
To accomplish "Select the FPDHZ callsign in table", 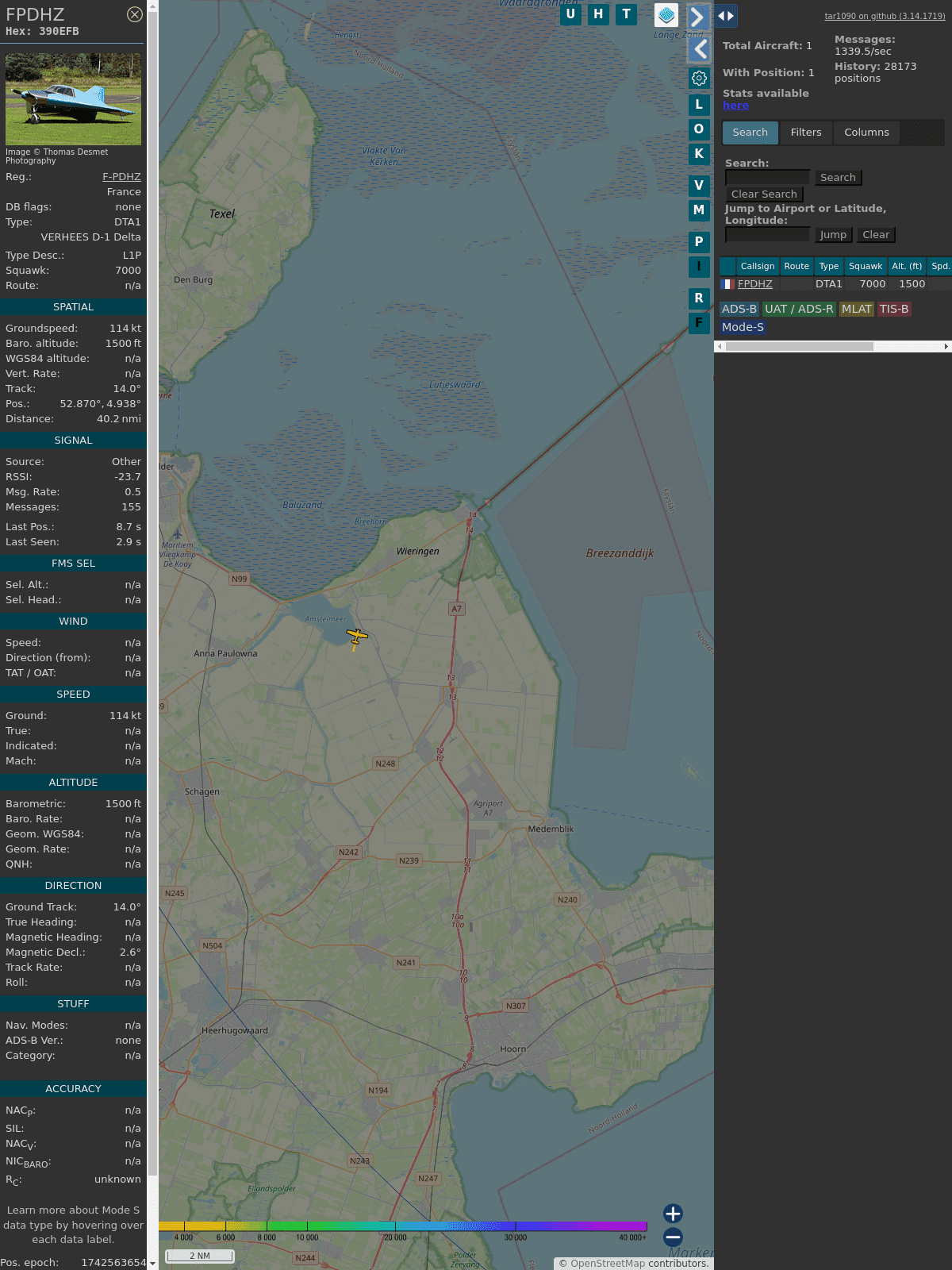I will [755, 284].
